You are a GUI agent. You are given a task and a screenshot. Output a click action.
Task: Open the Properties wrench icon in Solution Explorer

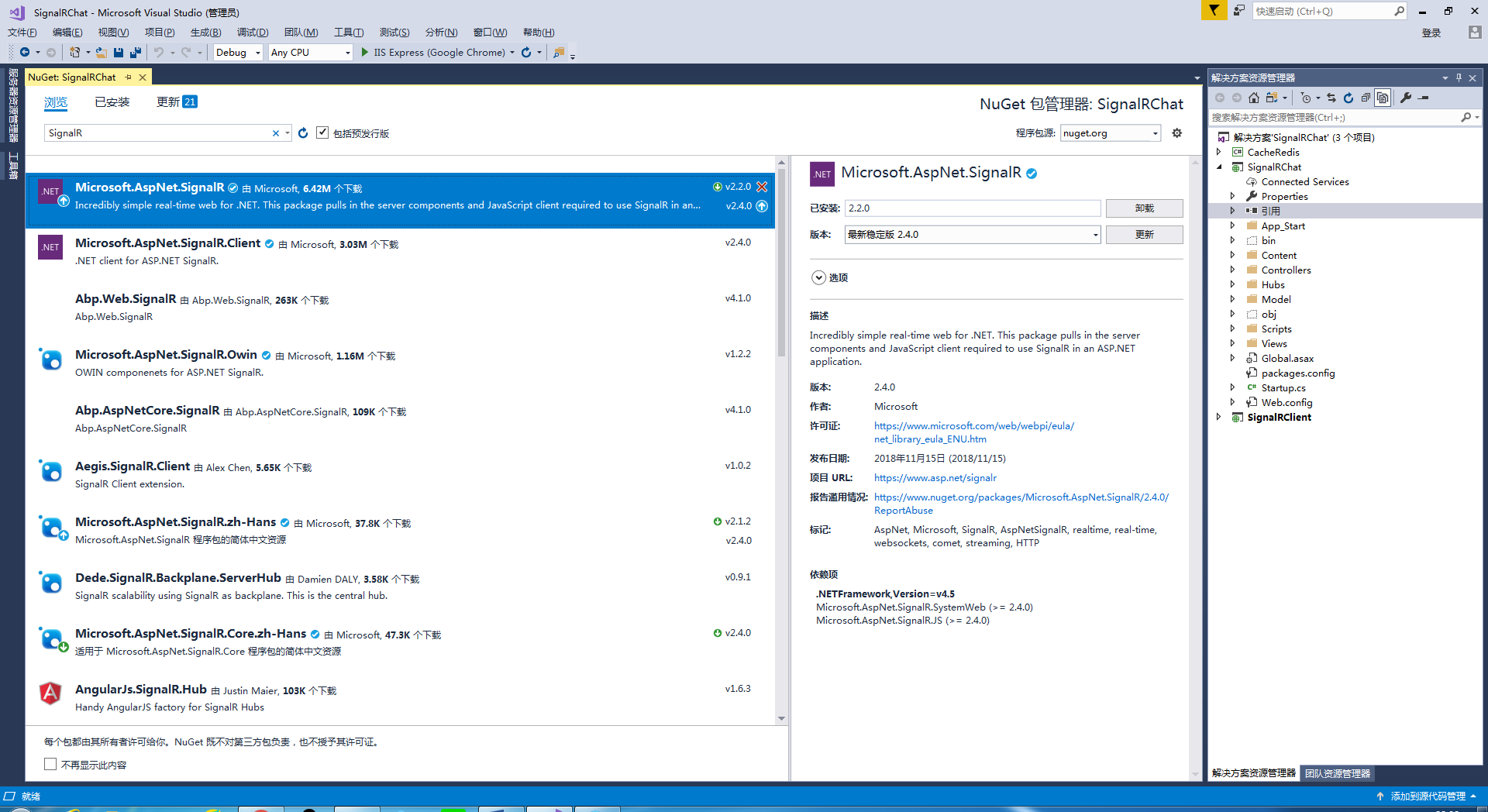click(1406, 98)
